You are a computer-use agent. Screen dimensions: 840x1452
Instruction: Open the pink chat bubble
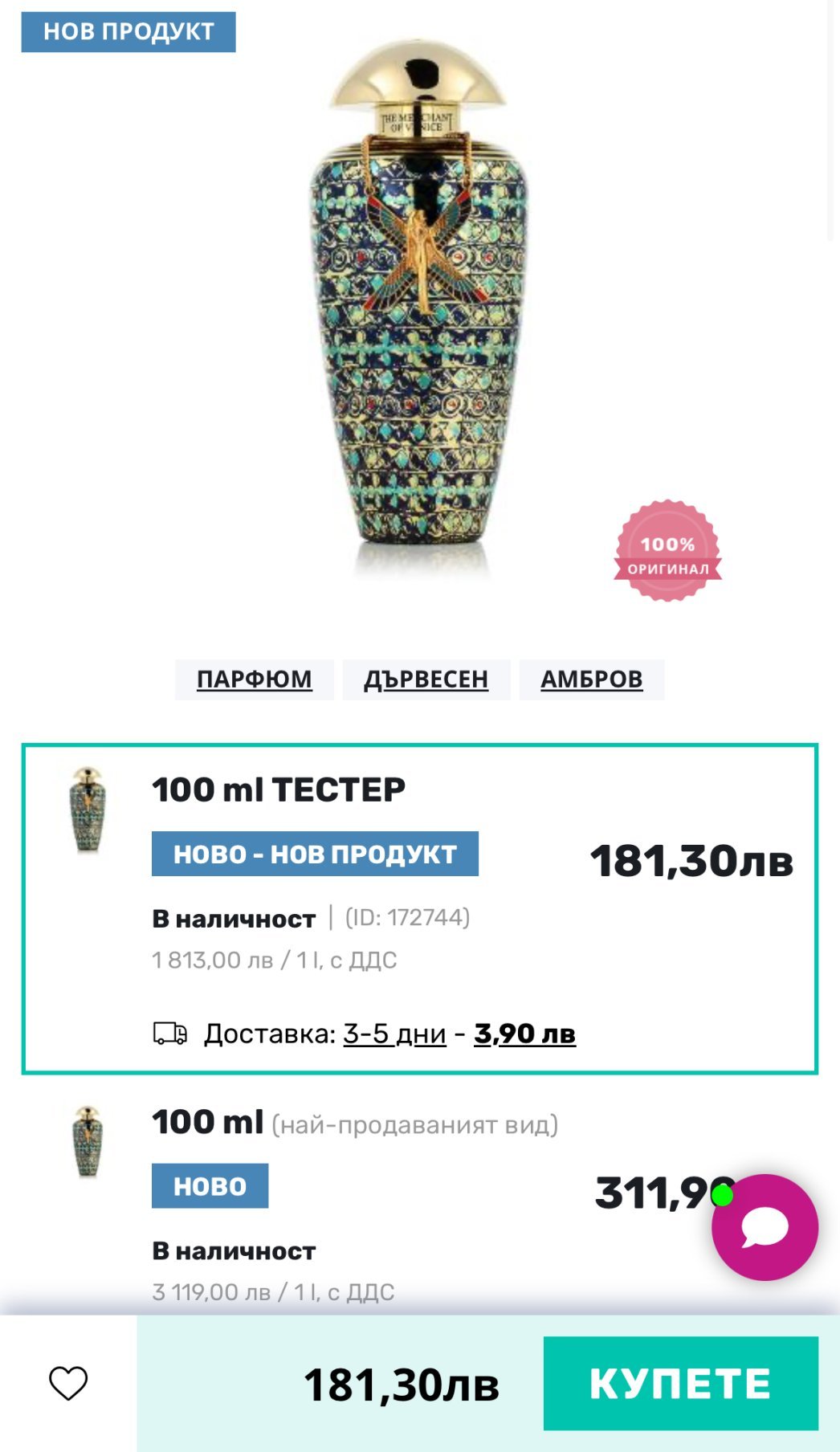[765, 1227]
